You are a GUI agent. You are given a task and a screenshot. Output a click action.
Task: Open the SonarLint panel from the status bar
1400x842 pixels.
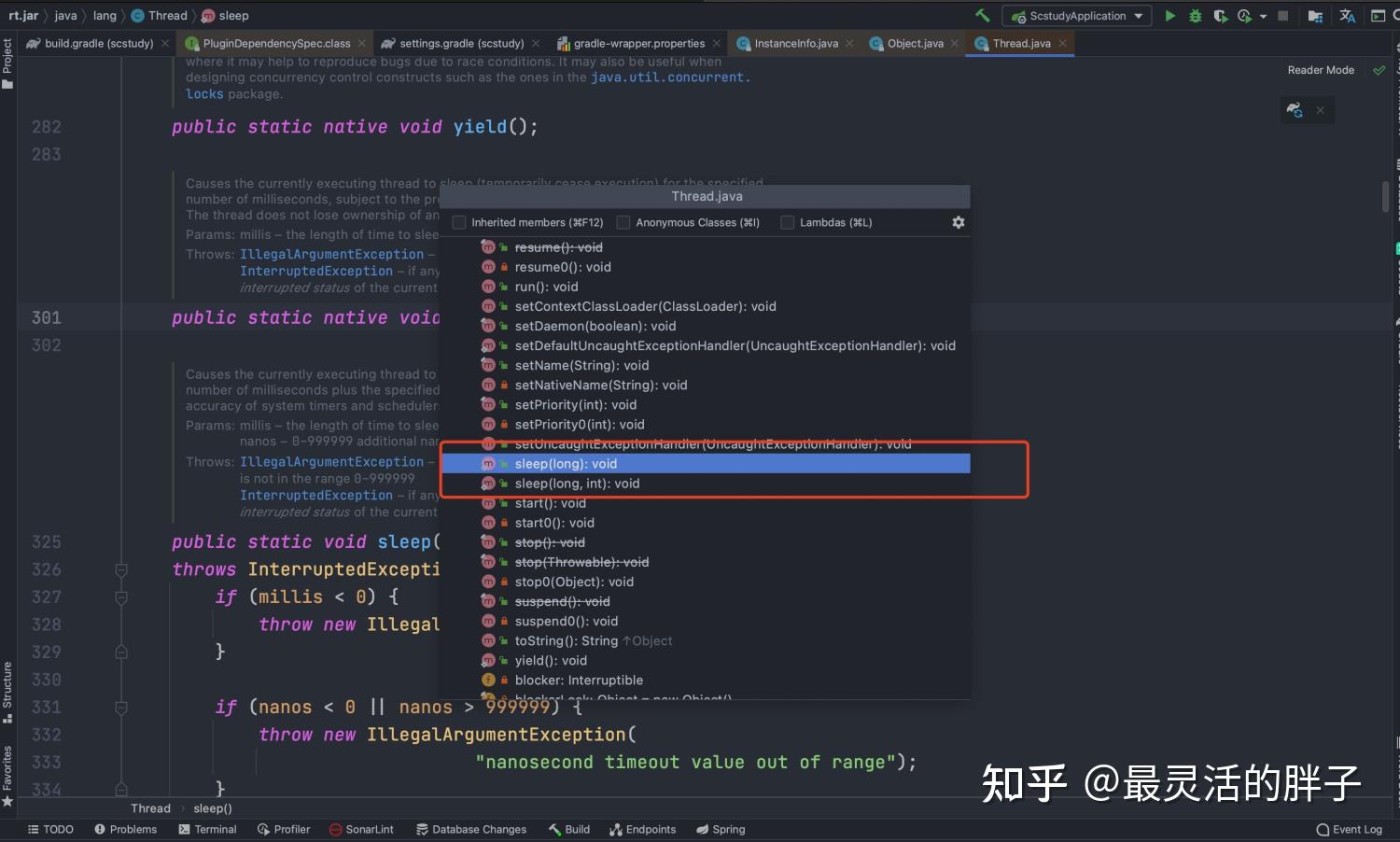point(361,829)
